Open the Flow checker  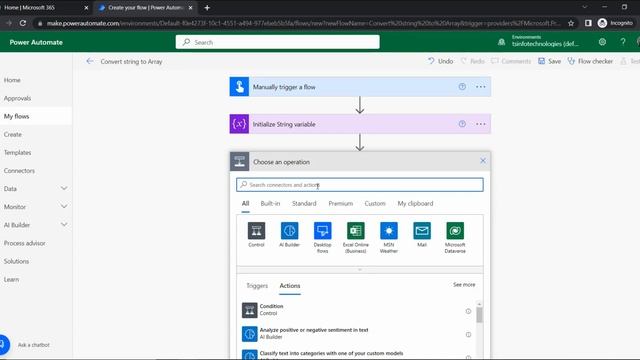pos(590,61)
